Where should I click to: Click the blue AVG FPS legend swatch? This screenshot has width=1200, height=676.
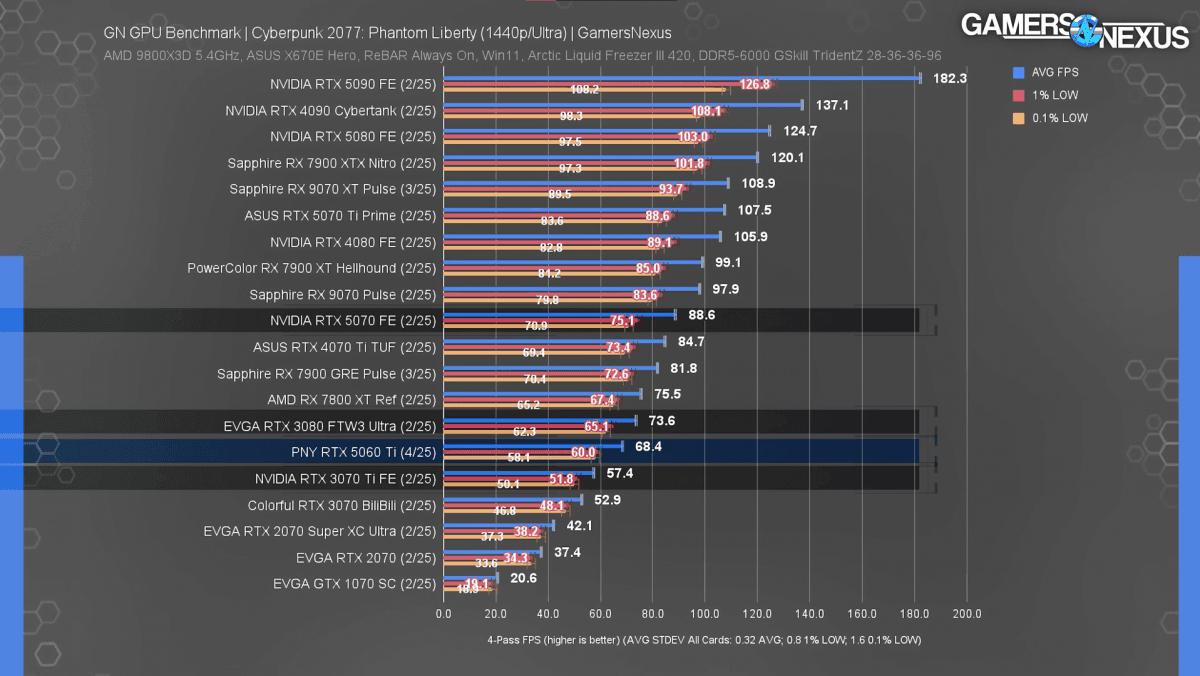coord(1018,72)
